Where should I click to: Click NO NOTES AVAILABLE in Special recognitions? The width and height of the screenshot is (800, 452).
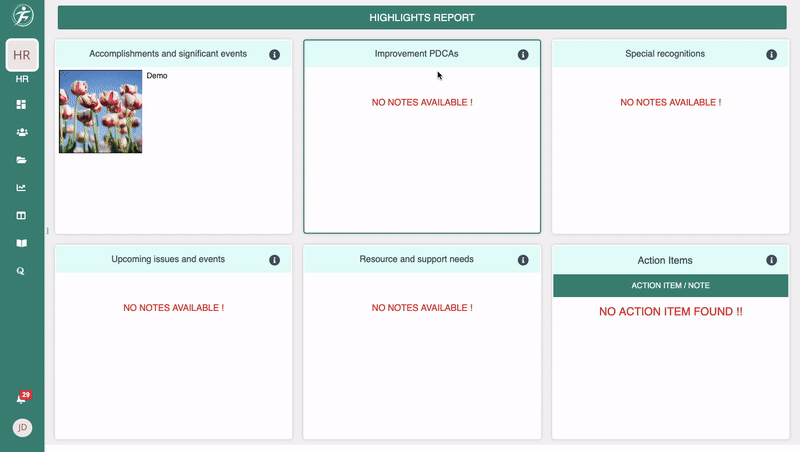click(670, 103)
